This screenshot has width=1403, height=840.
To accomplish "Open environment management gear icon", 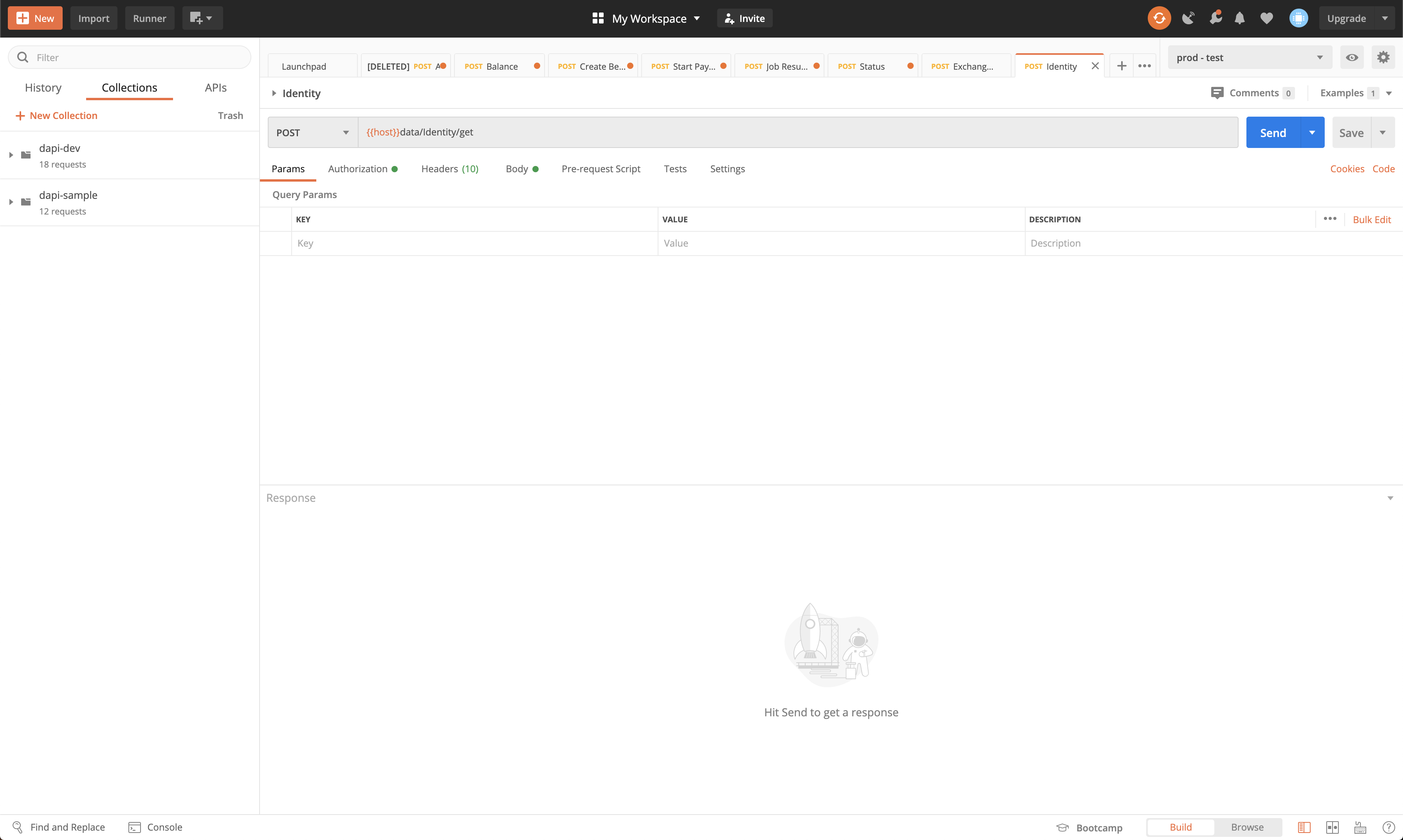I will [1383, 57].
